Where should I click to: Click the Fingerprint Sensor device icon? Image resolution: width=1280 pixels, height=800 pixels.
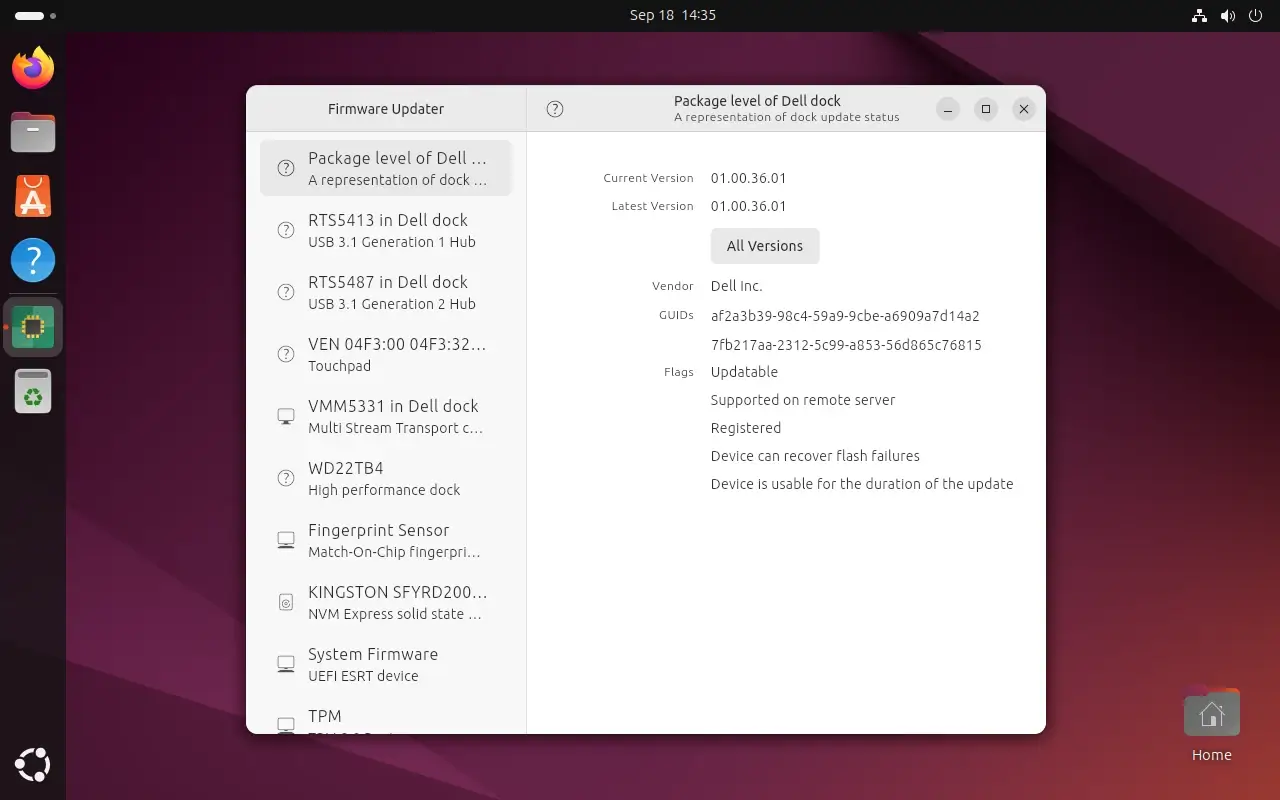(286, 540)
